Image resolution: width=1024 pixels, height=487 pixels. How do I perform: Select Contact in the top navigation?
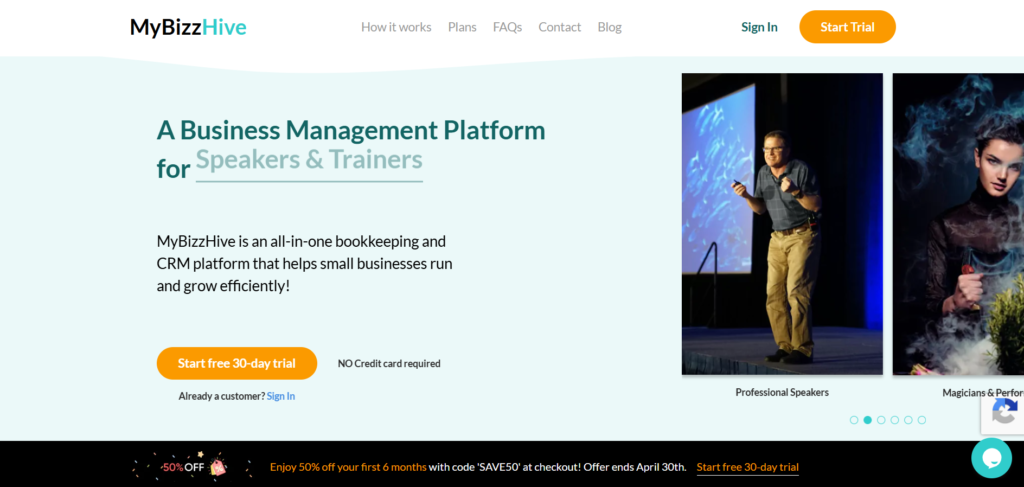click(x=559, y=27)
